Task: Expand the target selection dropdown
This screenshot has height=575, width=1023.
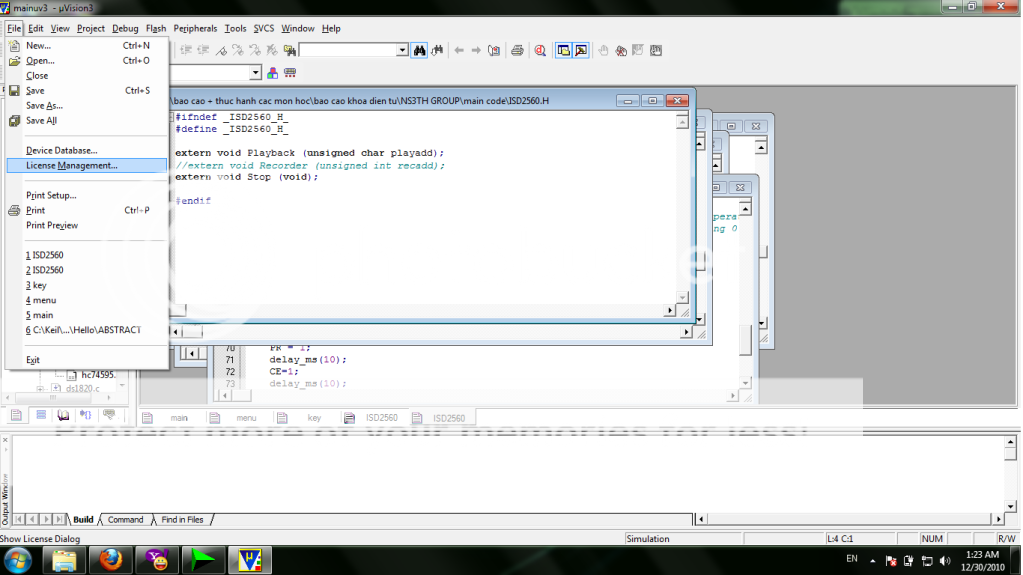Action: tap(255, 73)
